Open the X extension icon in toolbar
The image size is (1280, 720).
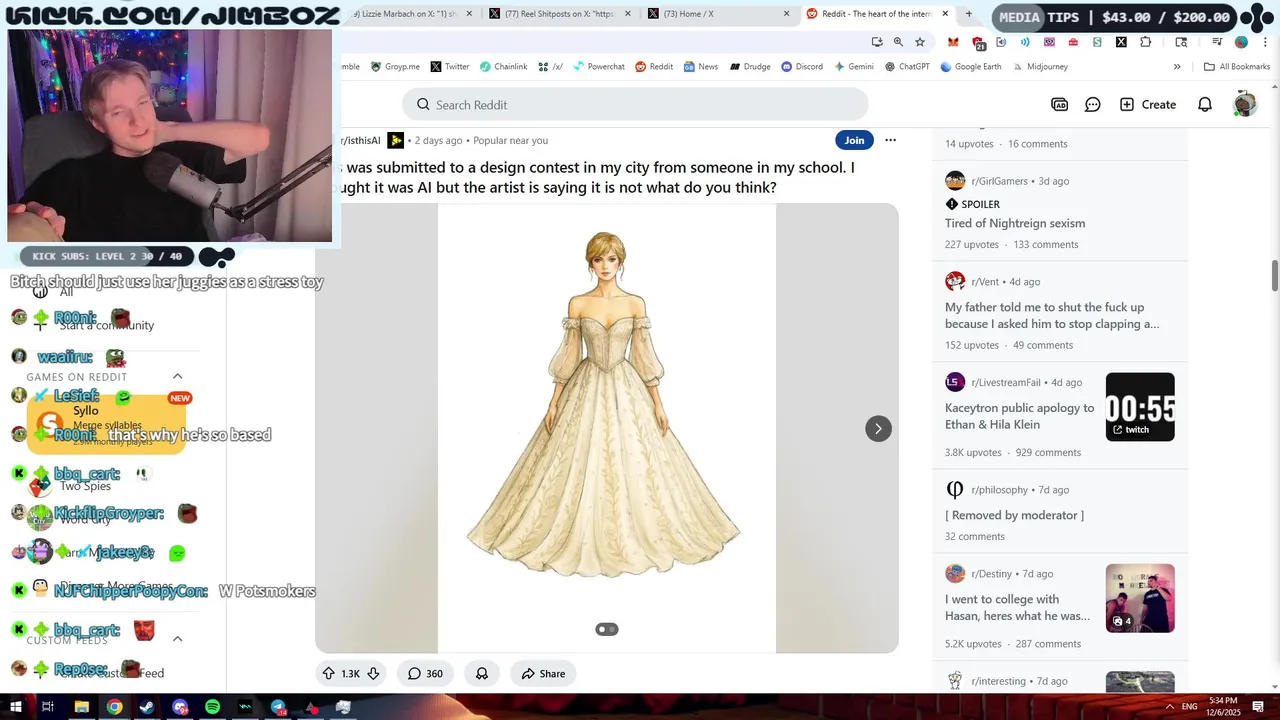coord(1121,42)
